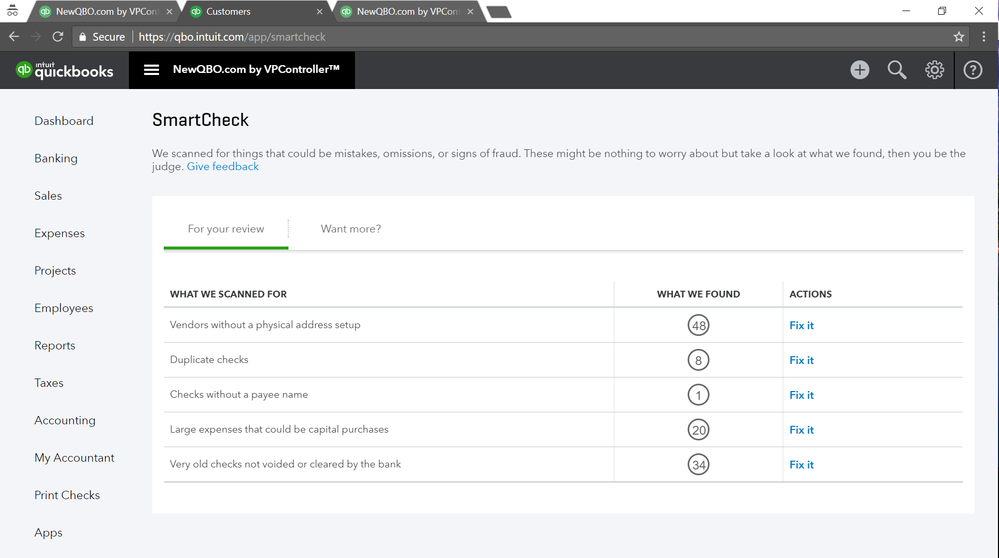Screen dimensions: 999x558
Task: Open Apps in the sidebar
Action: point(48,533)
